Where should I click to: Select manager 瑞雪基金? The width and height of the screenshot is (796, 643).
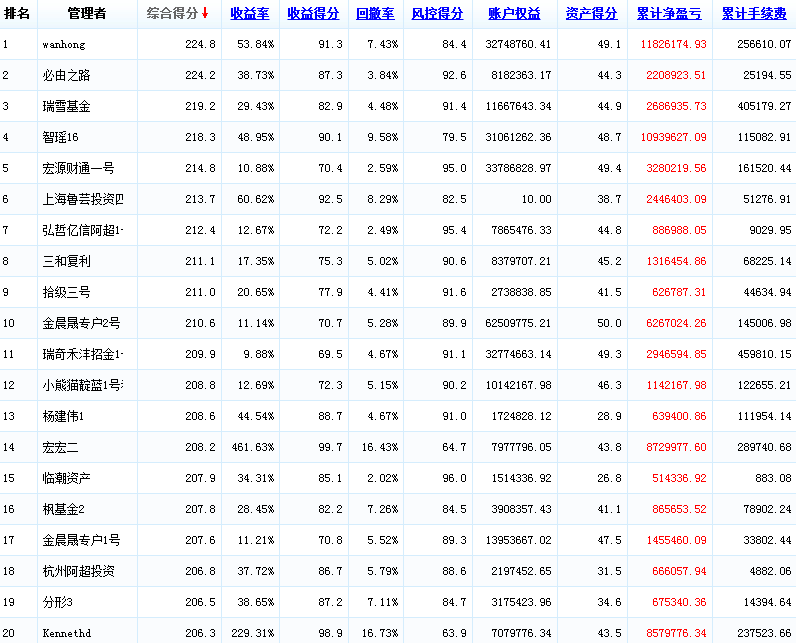click(x=66, y=106)
